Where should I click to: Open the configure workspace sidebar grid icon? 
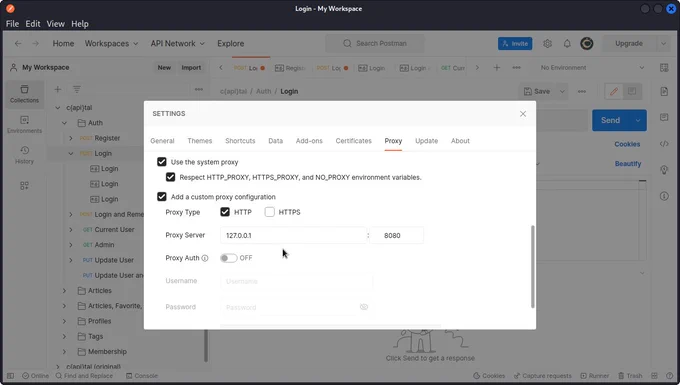tap(24, 186)
